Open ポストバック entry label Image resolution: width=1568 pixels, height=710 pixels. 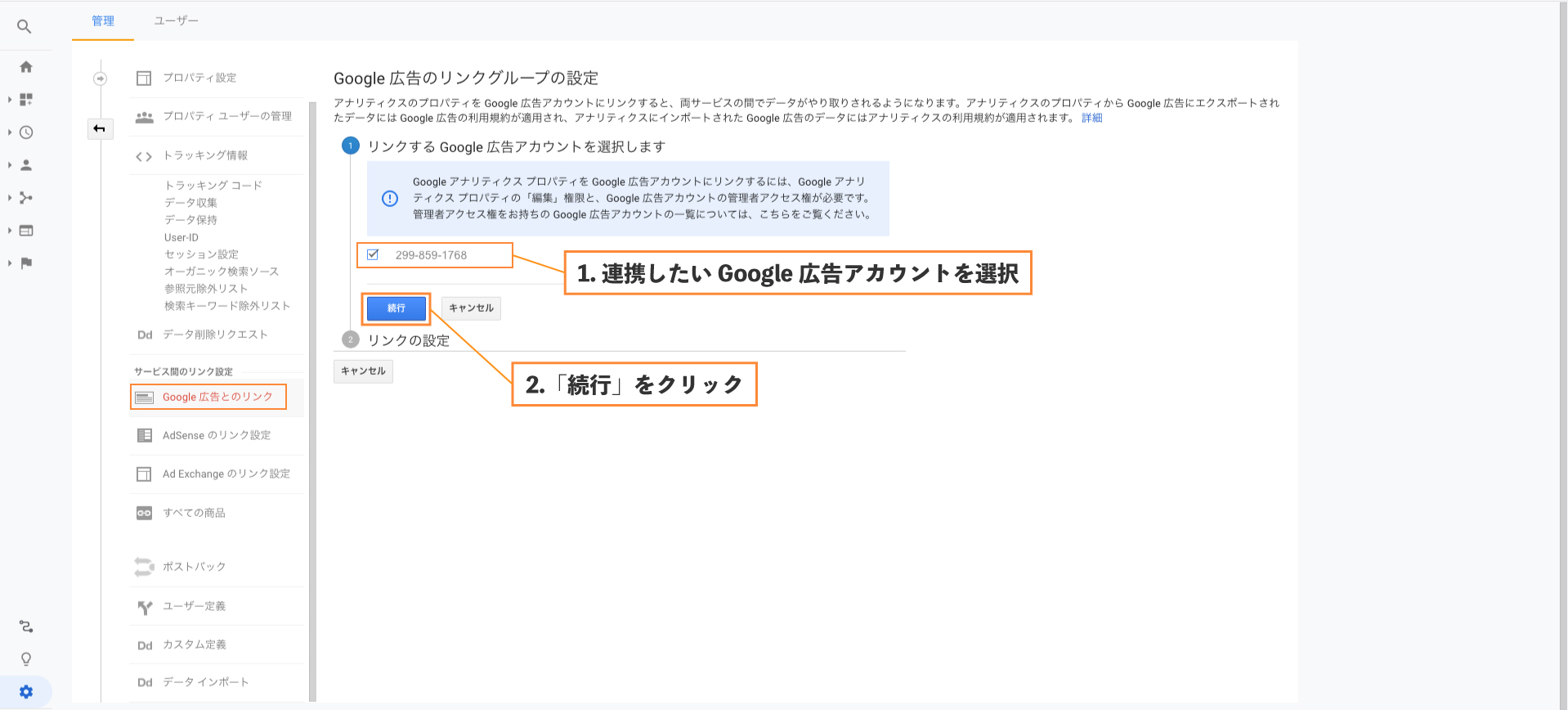(194, 567)
